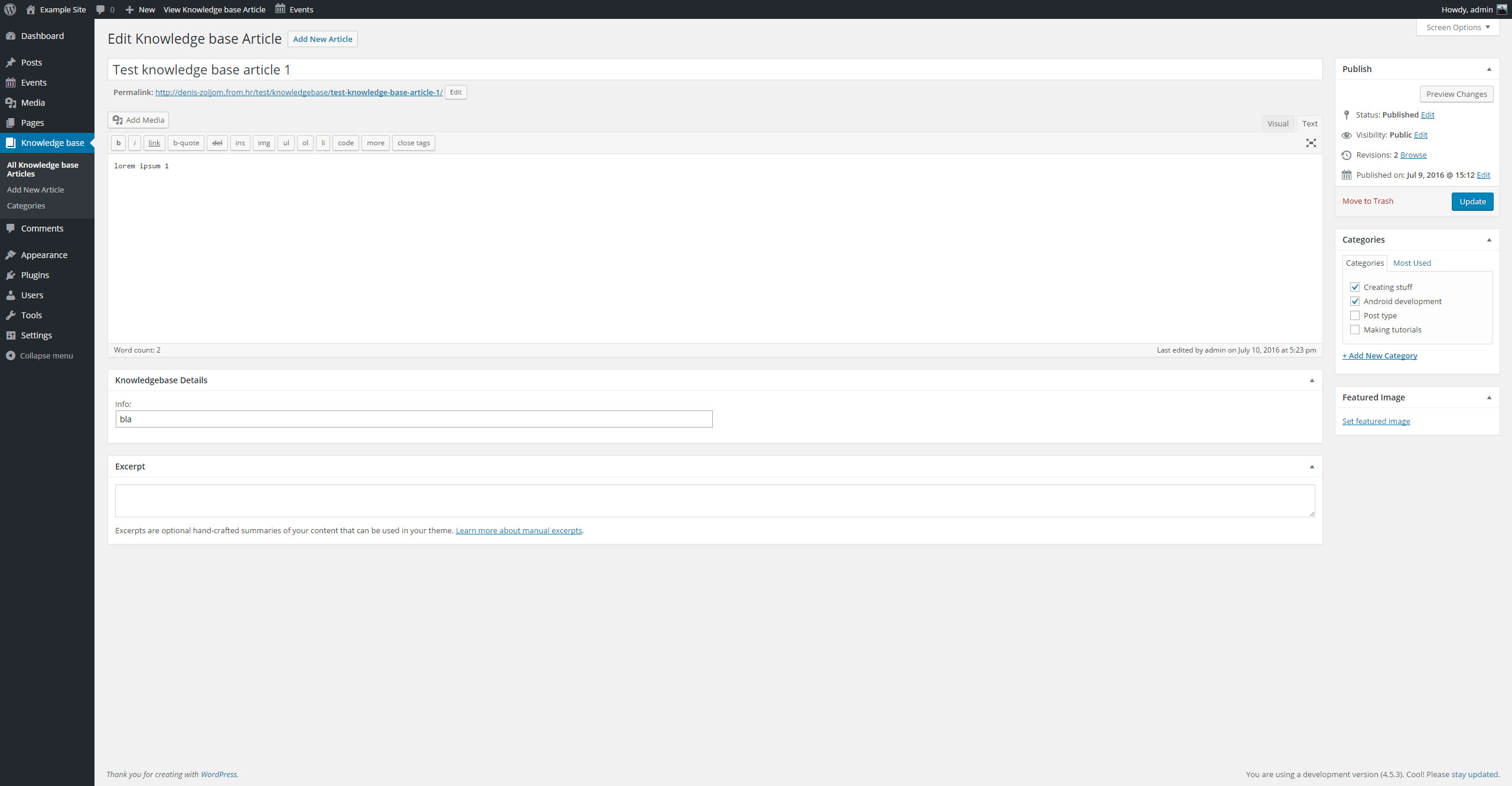Click into the Info text field

(413, 419)
